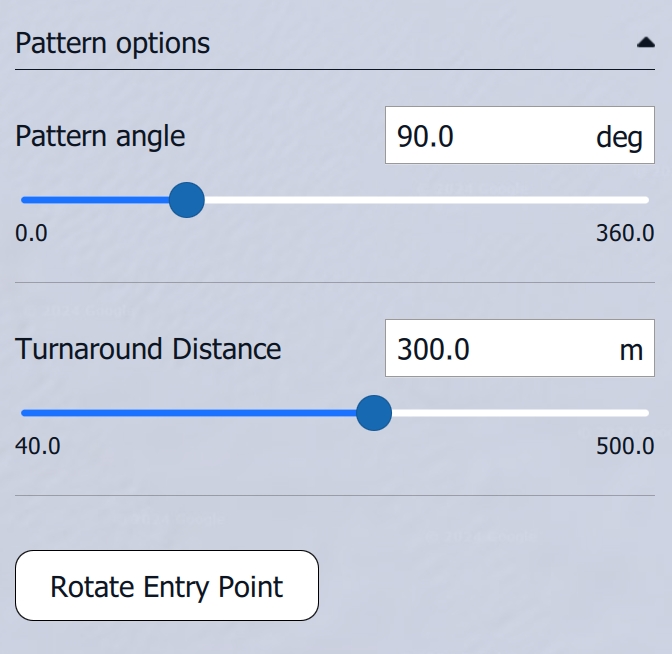Click the divider line above Turnaround Distance
The height and width of the screenshot is (654, 672).
click(x=334, y=283)
